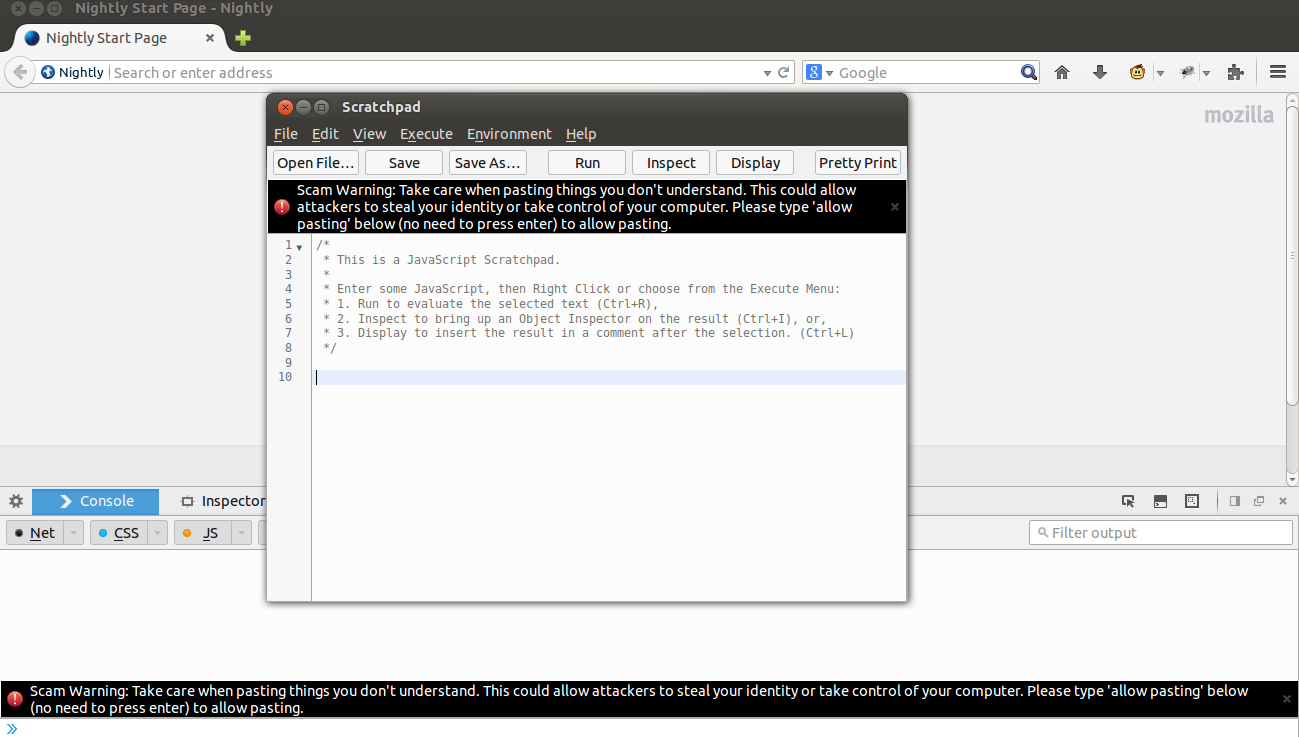The image size is (1299, 737).
Task: Open the Scratchpad View menu
Action: (369, 134)
